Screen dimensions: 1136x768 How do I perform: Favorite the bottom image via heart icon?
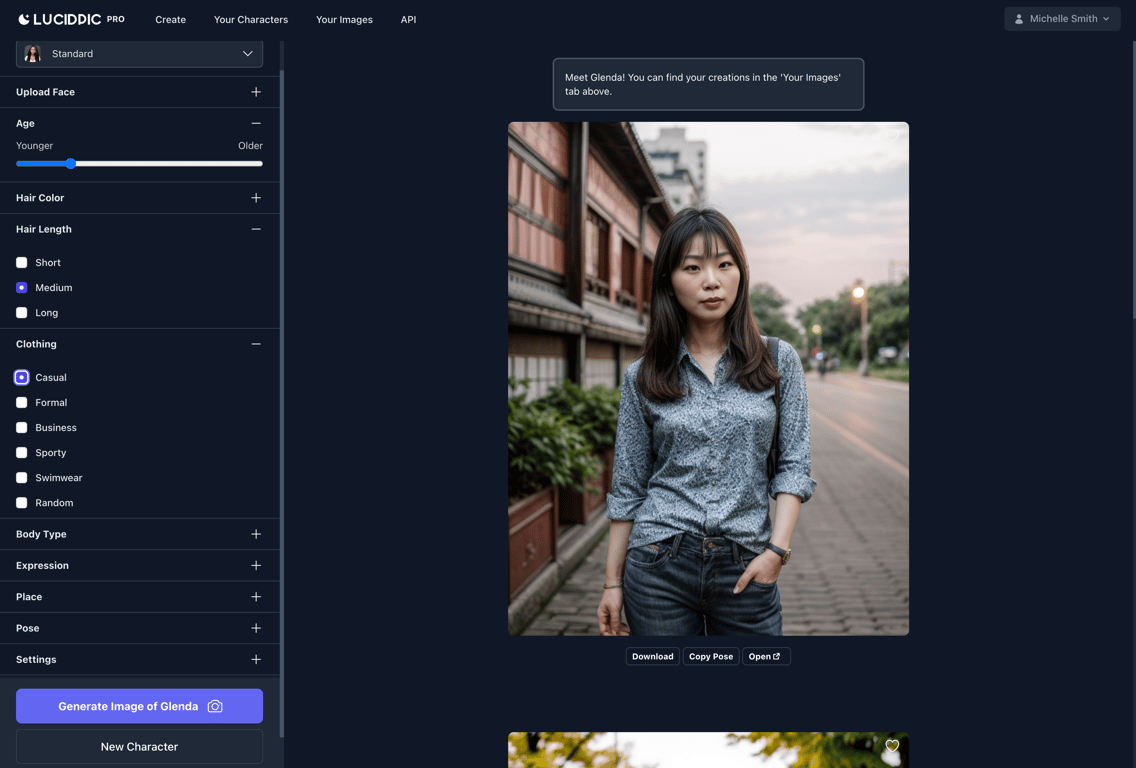point(892,746)
